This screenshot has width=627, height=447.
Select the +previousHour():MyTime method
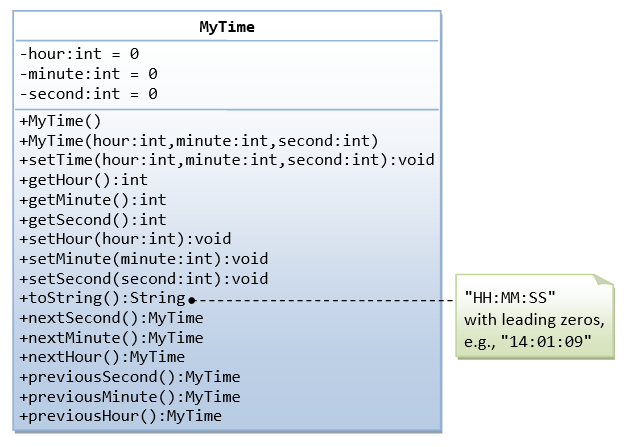tap(120, 416)
